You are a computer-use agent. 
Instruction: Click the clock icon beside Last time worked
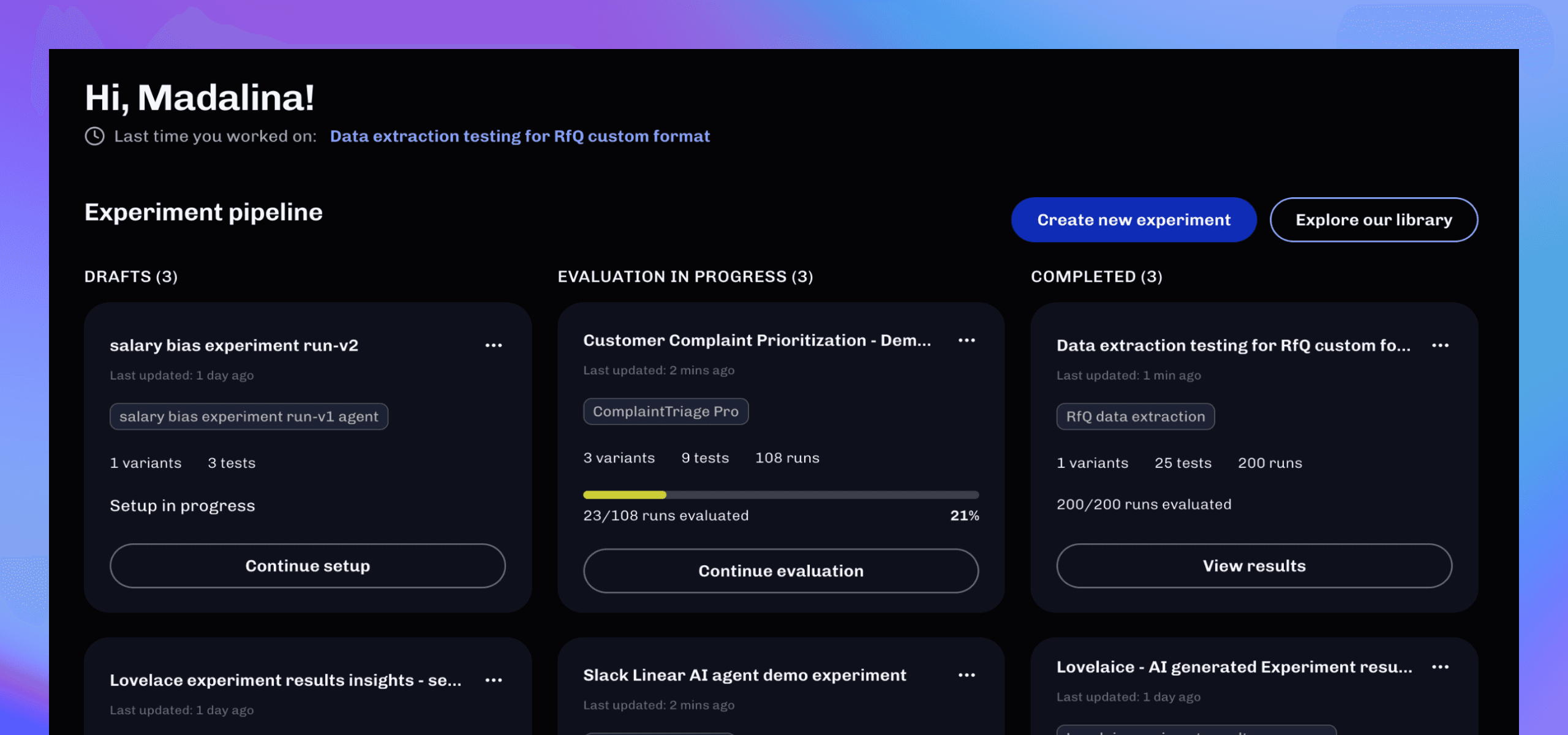[94, 136]
